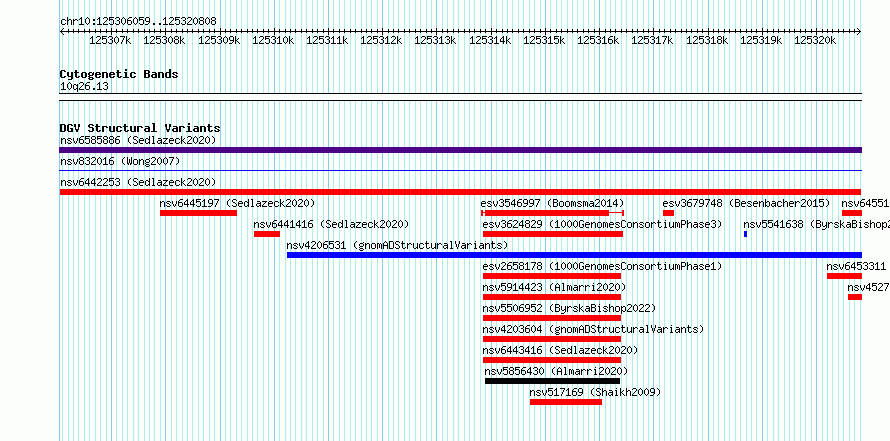Viewport: 890px width, 441px height.
Task: Select the esv3546997 bar with whiskers
Action: pyautogui.click(x=552, y=213)
